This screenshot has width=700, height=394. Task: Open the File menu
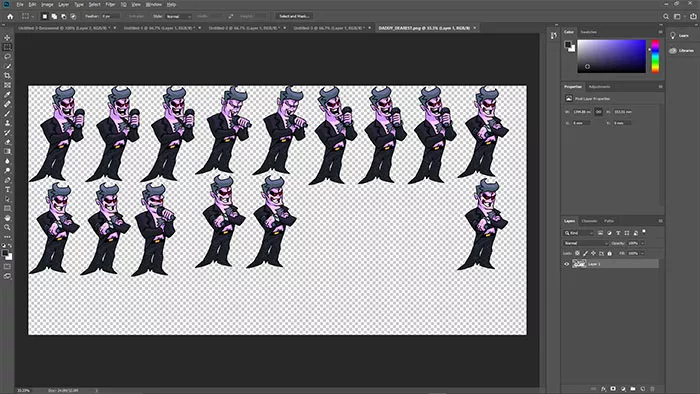[20, 4]
